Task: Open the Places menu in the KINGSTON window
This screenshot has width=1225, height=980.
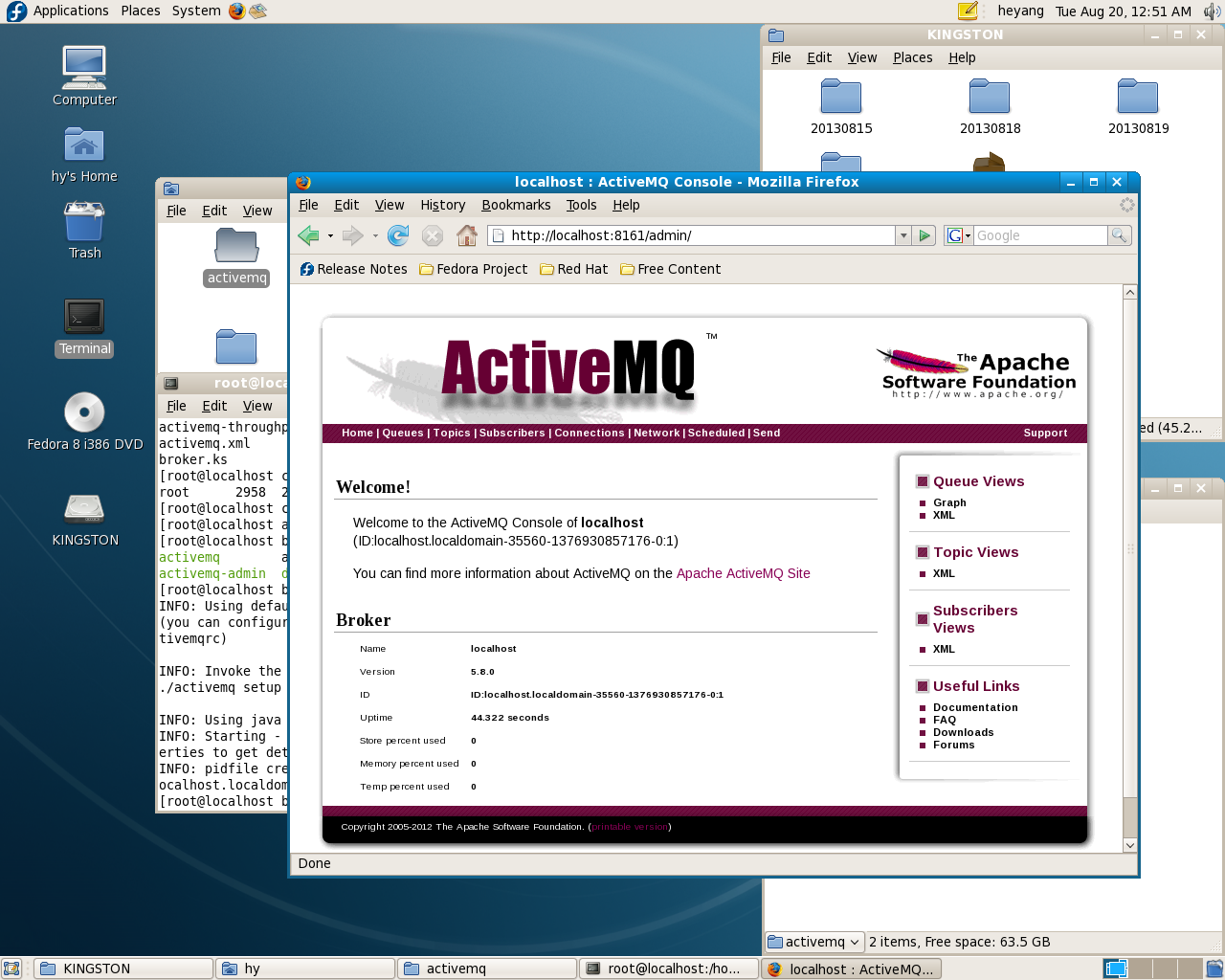Action: (x=912, y=57)
